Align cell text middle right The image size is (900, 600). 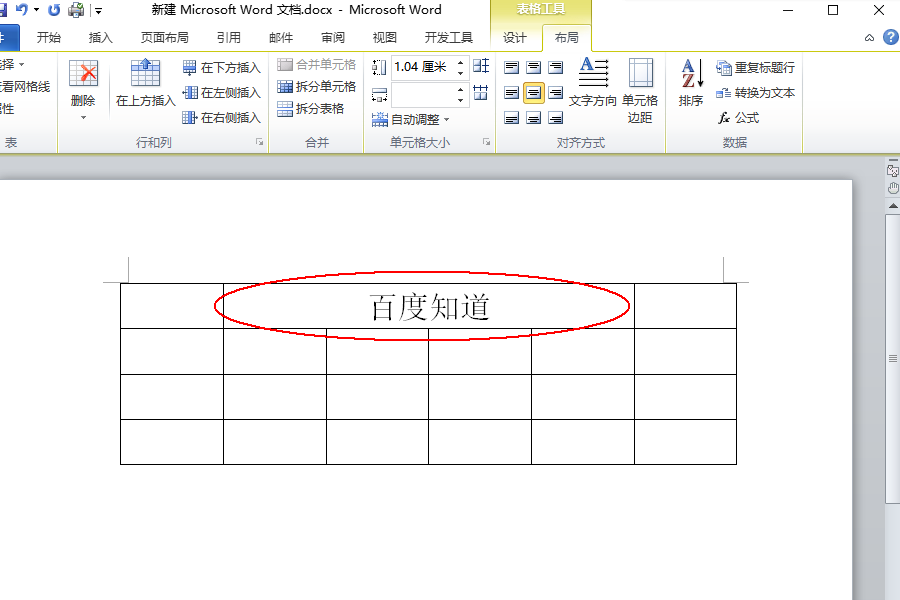[556, 92]
